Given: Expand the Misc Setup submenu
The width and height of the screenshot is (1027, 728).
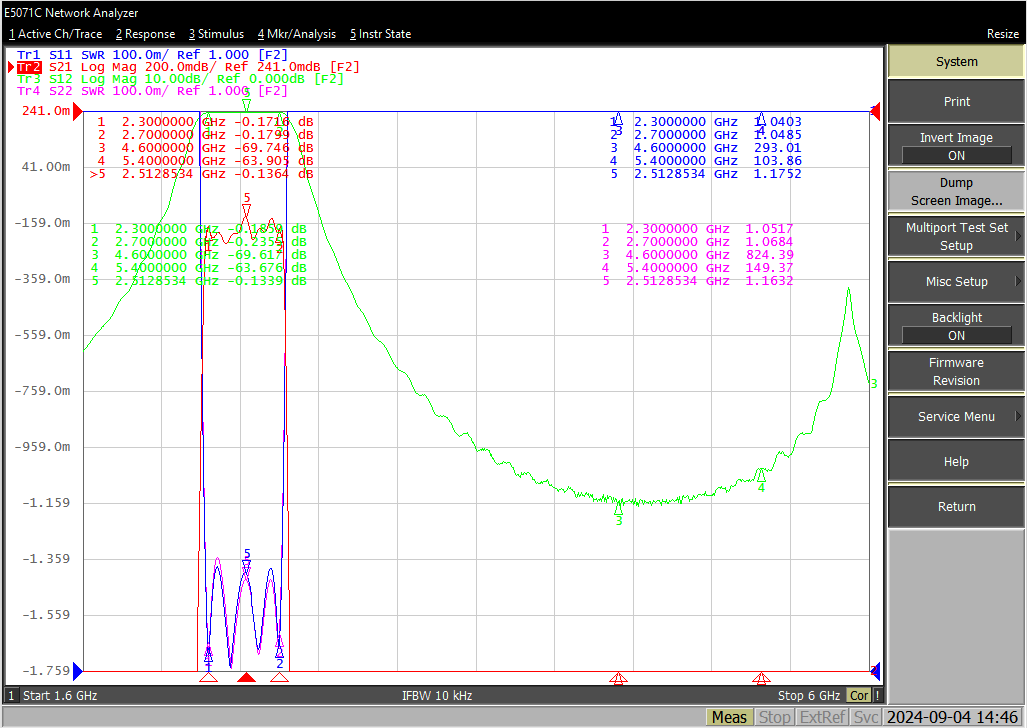Looking at the screenshot, I should pos(956,282).
